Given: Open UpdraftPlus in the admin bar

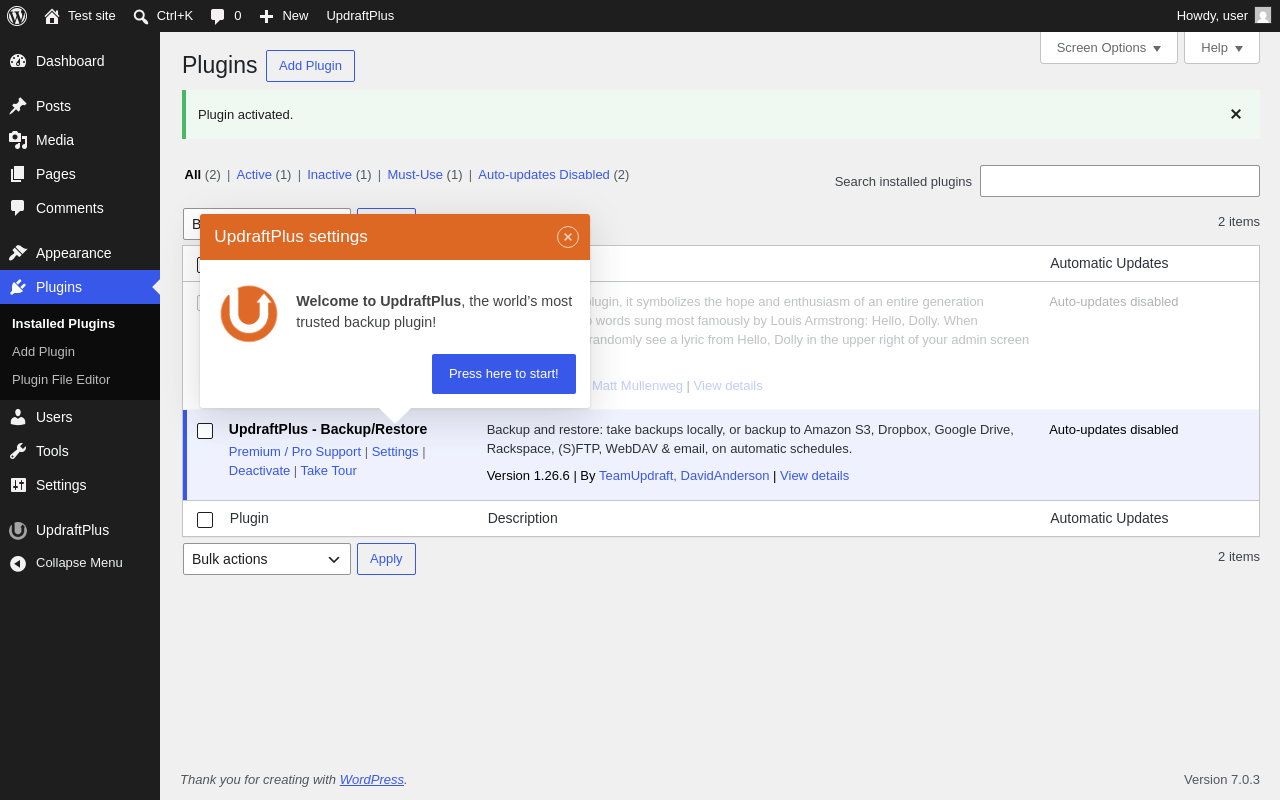Looking at the screenshot, I should click(360, 16).
